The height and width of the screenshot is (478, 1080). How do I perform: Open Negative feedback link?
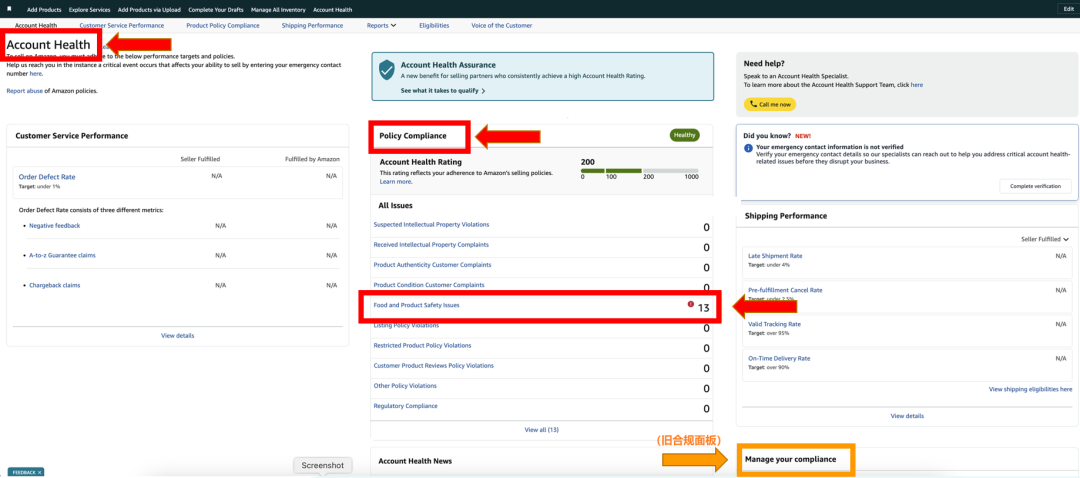click(x=54, y=225)
